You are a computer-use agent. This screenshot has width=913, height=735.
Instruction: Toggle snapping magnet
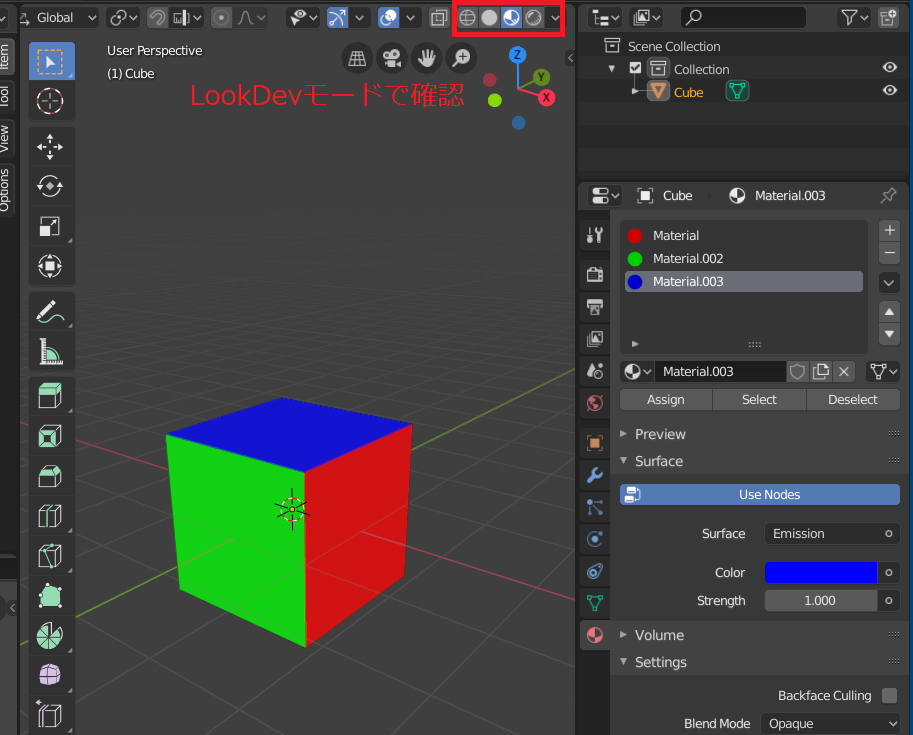[157, 18]
